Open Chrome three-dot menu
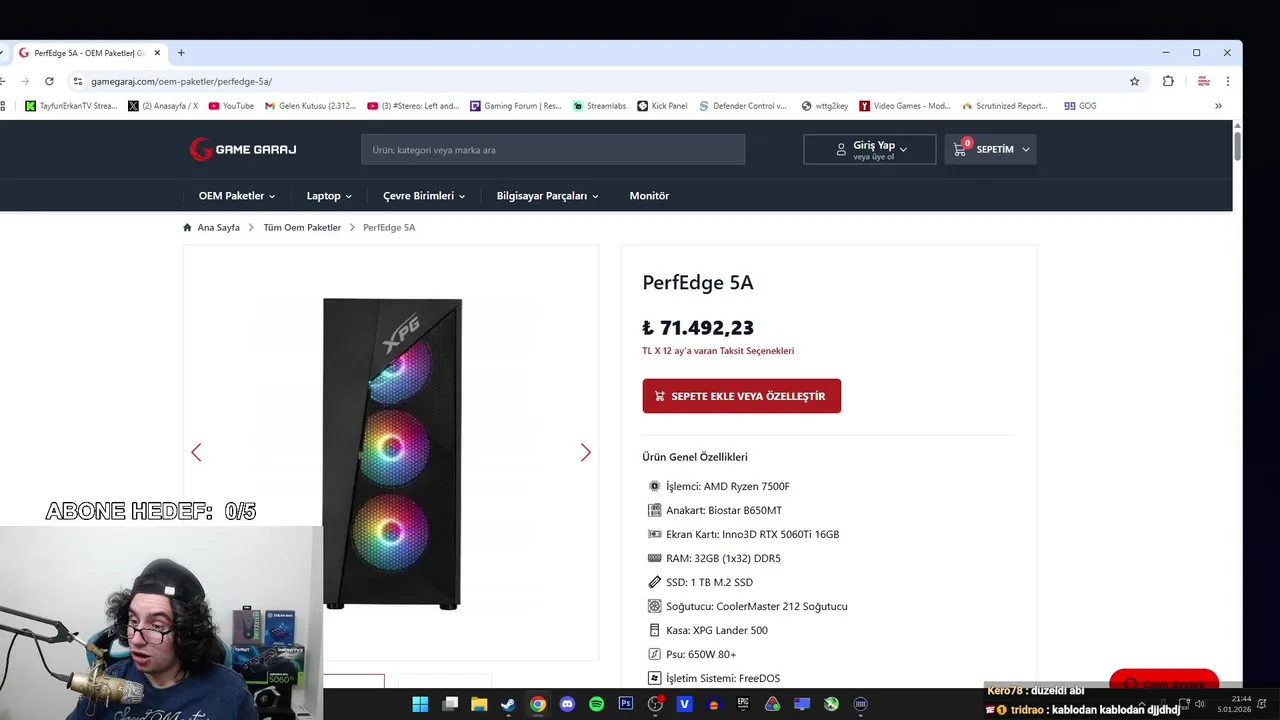This screenshot has width=1280, height=720. (1227, 81)
